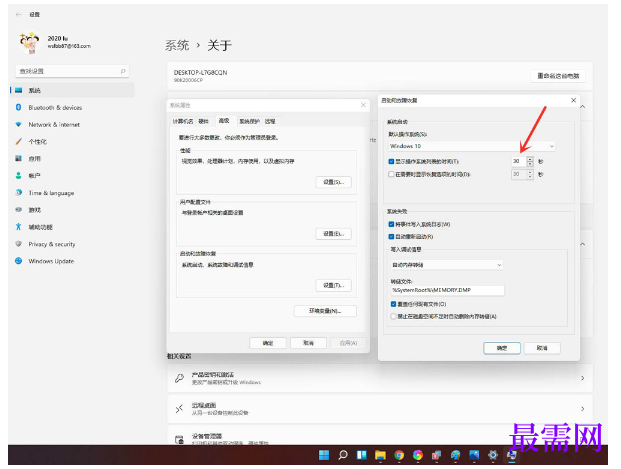Image resolution: width=621 pixels, height=469 pixels.
Task: Expand the 远程桌面 row chevron
Action: [x=583, y=409]
